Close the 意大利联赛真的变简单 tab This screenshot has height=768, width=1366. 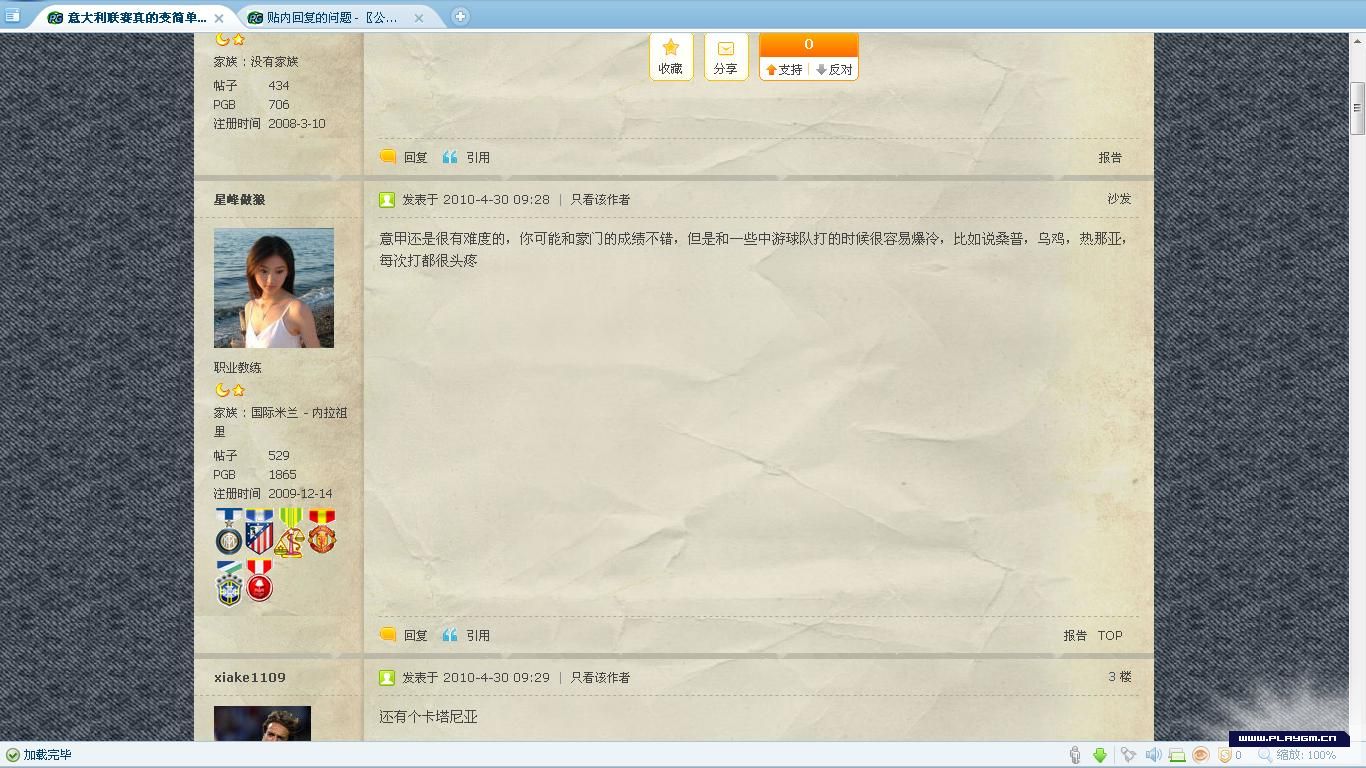pos(219,18)
